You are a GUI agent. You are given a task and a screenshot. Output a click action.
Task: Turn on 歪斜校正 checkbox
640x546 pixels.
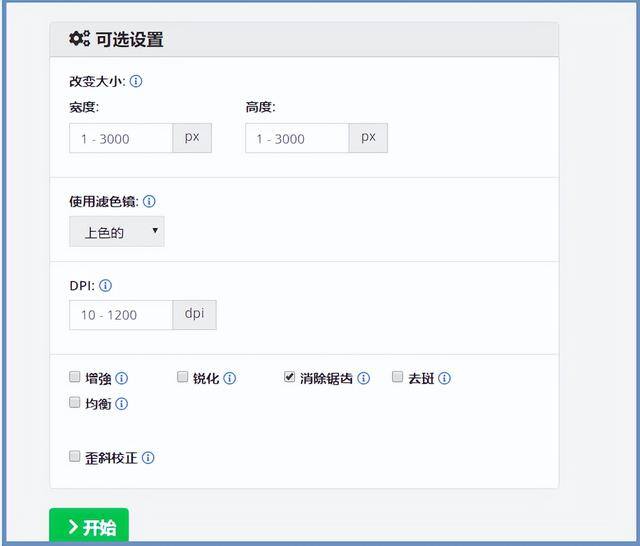tap(74, 456)
